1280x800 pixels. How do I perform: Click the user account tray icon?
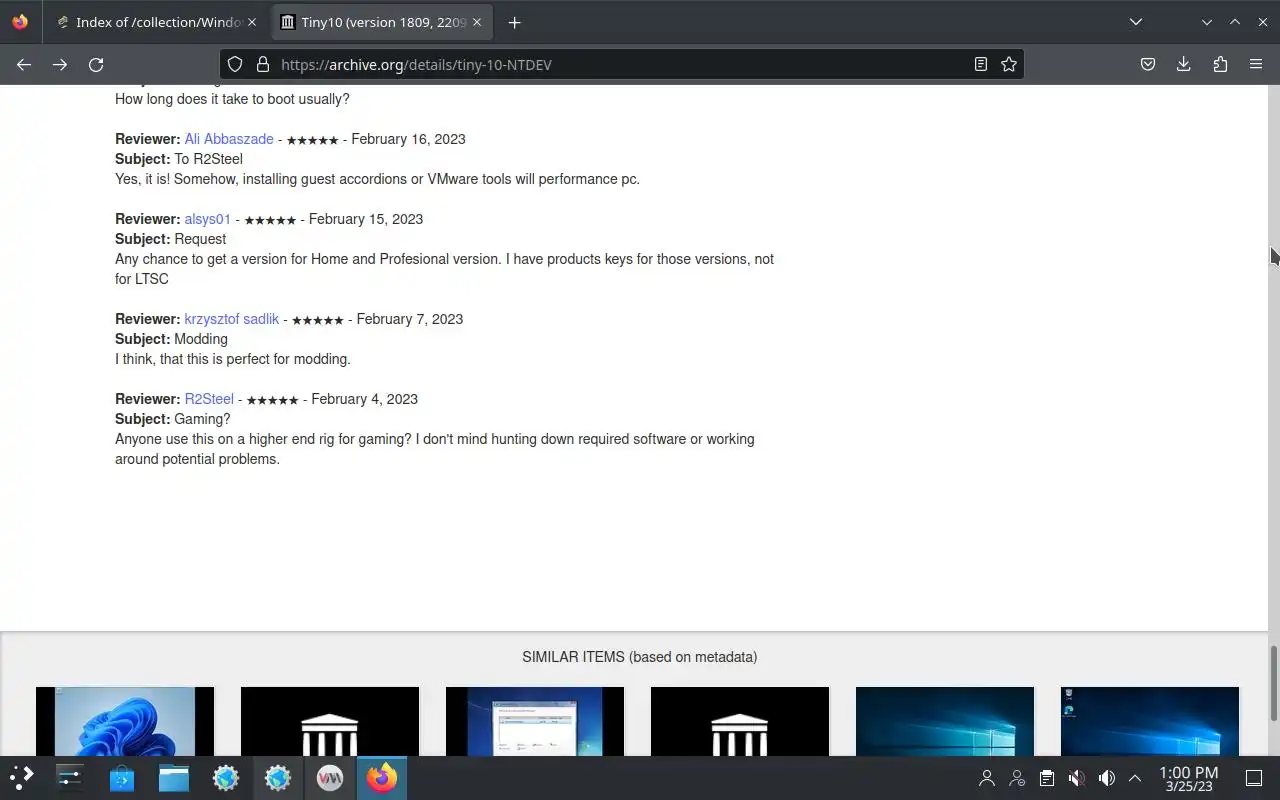(987, 778)
